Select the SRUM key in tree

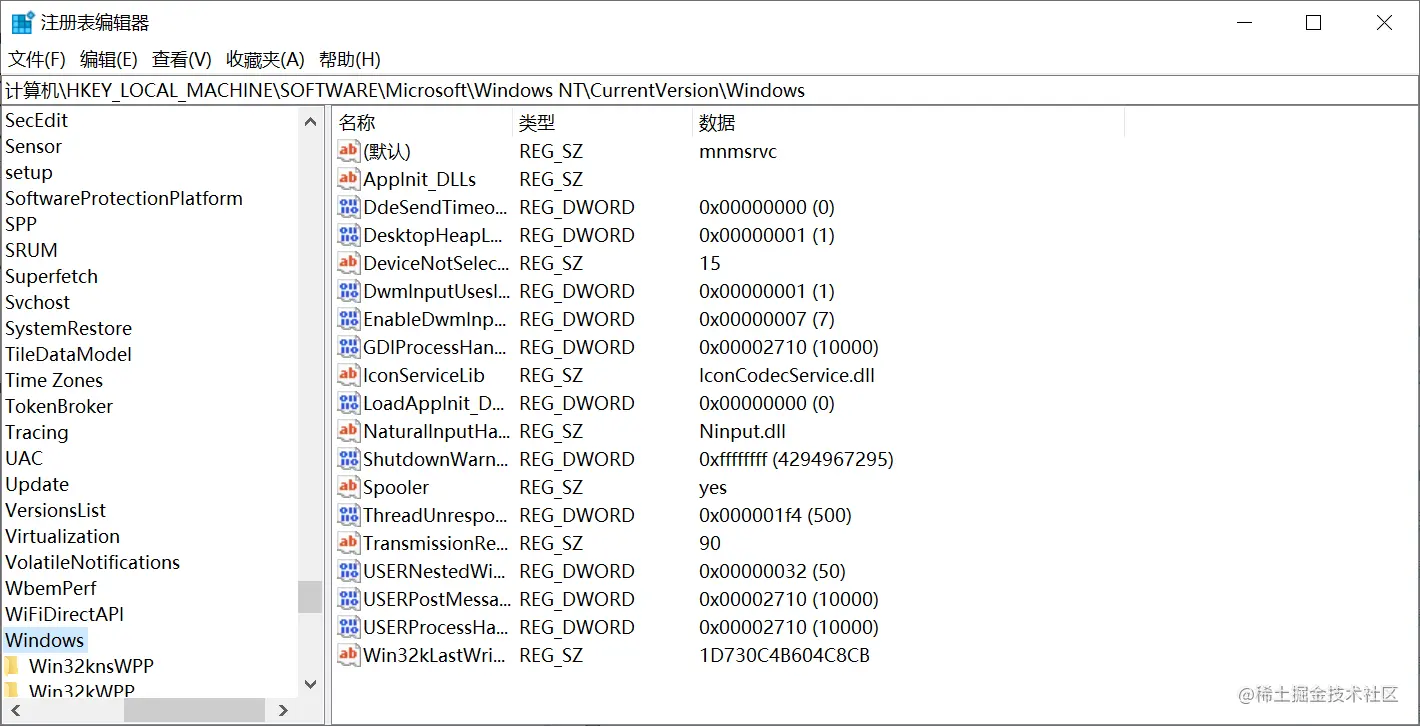[32, 250]
